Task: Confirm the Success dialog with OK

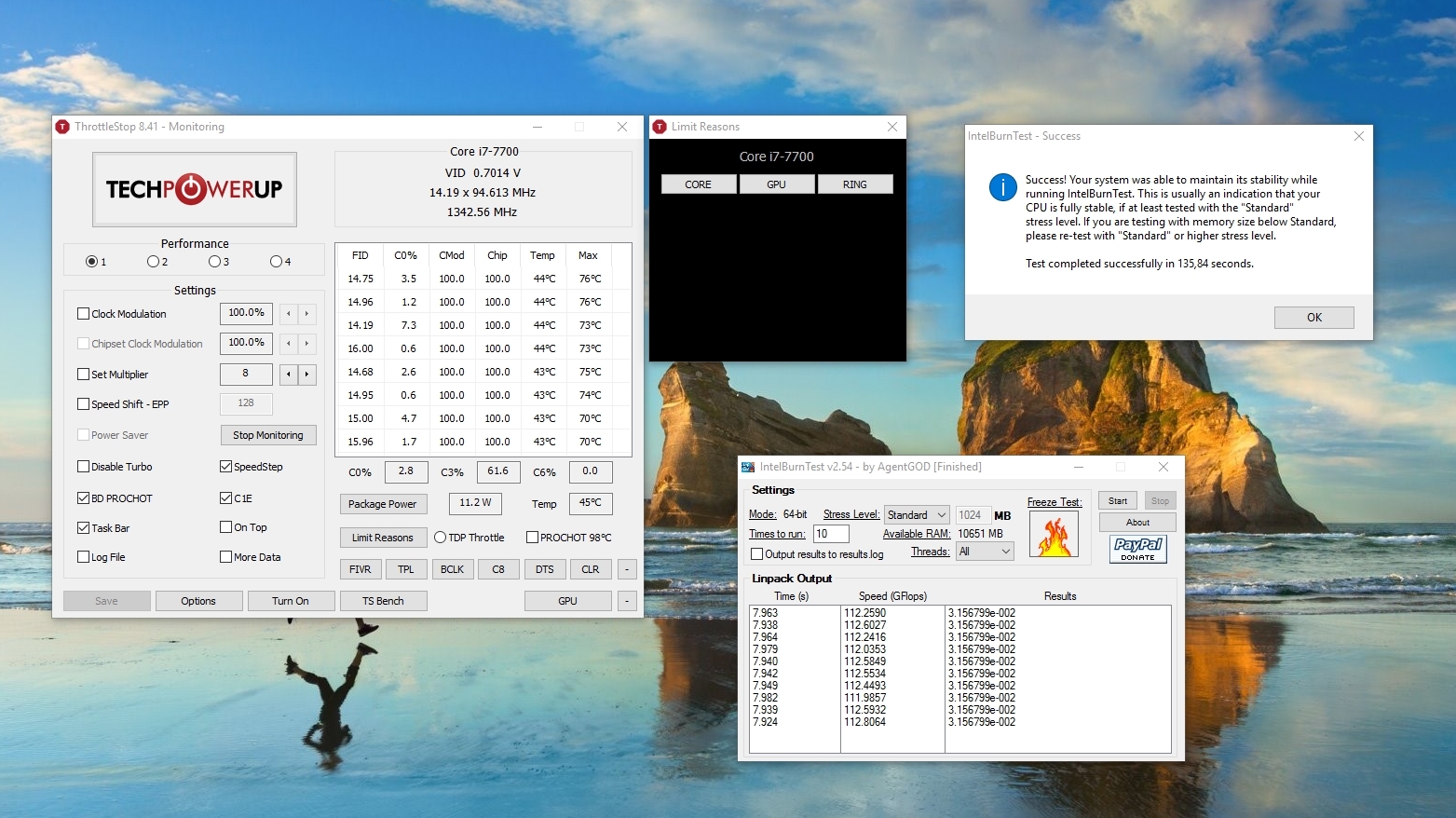Action: click(1313, 318)
